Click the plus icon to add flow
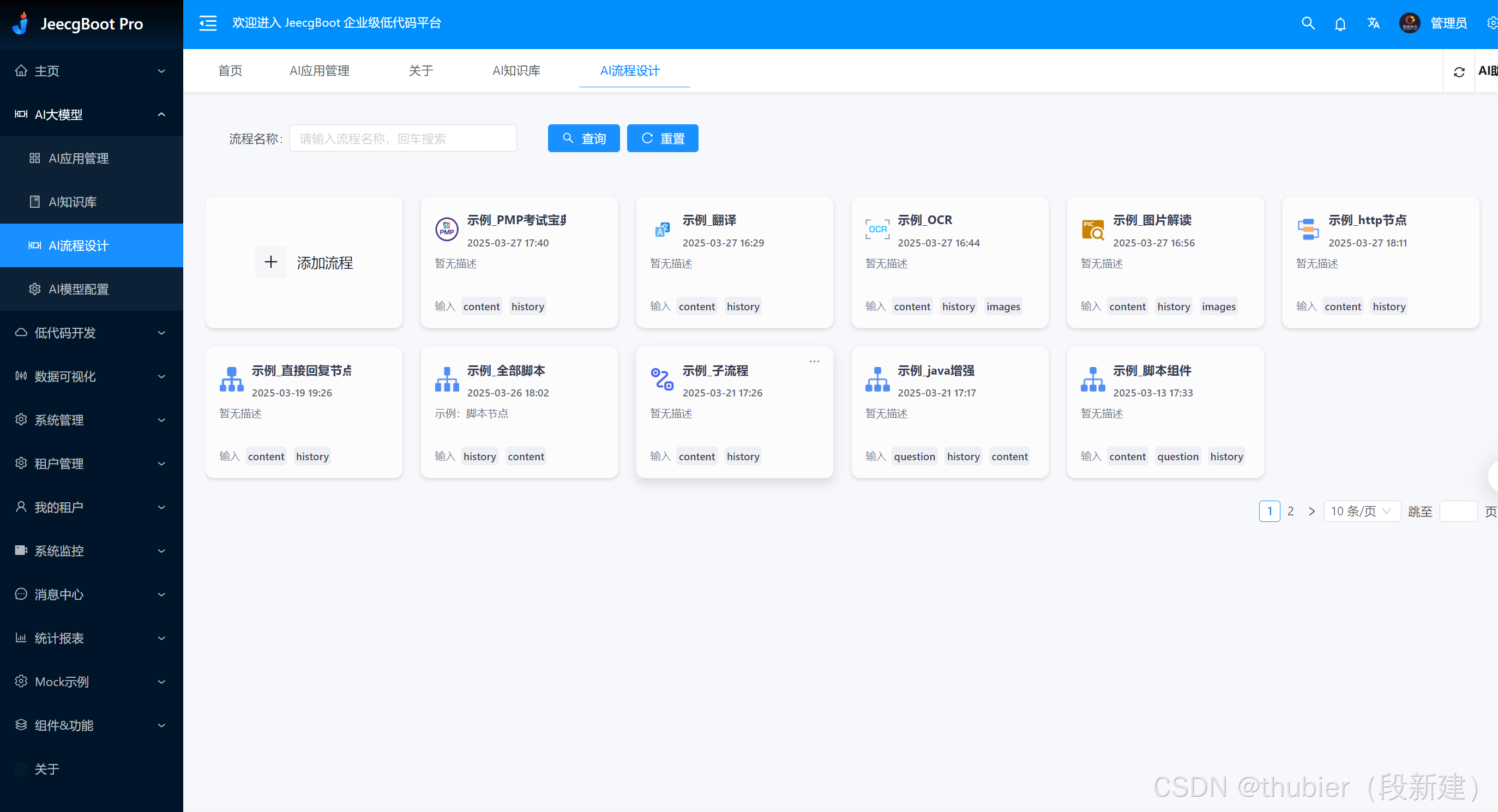This screenshot has width=1498, height=812. [x=270, y=262]
